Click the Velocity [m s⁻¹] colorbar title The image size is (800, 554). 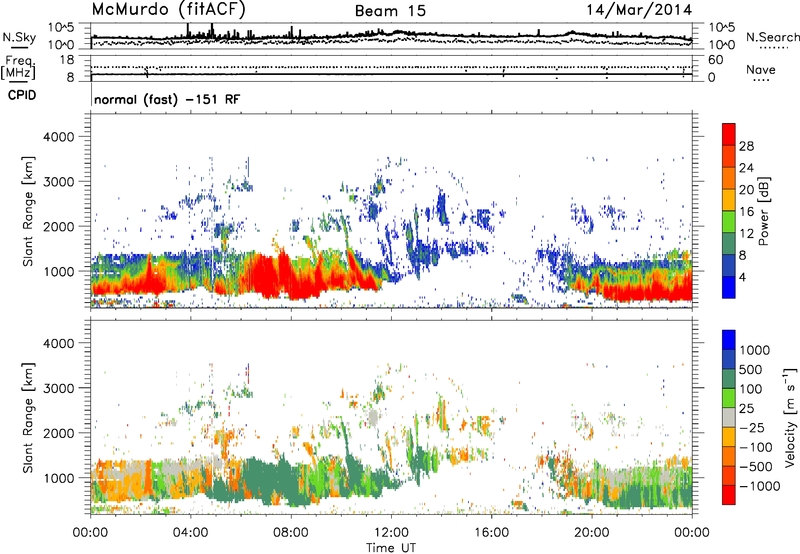pyautogui.click(x=790, y=417)
